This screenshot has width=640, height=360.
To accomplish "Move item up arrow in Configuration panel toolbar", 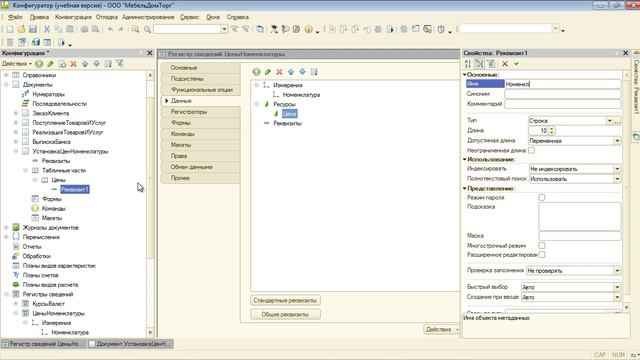I will [85, 64].
